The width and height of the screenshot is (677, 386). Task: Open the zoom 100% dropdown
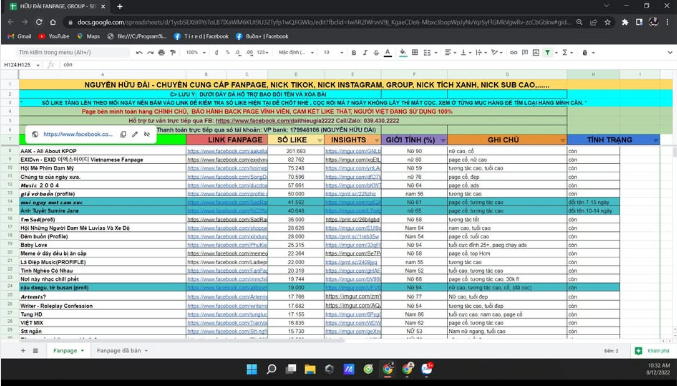click(195, 52)
